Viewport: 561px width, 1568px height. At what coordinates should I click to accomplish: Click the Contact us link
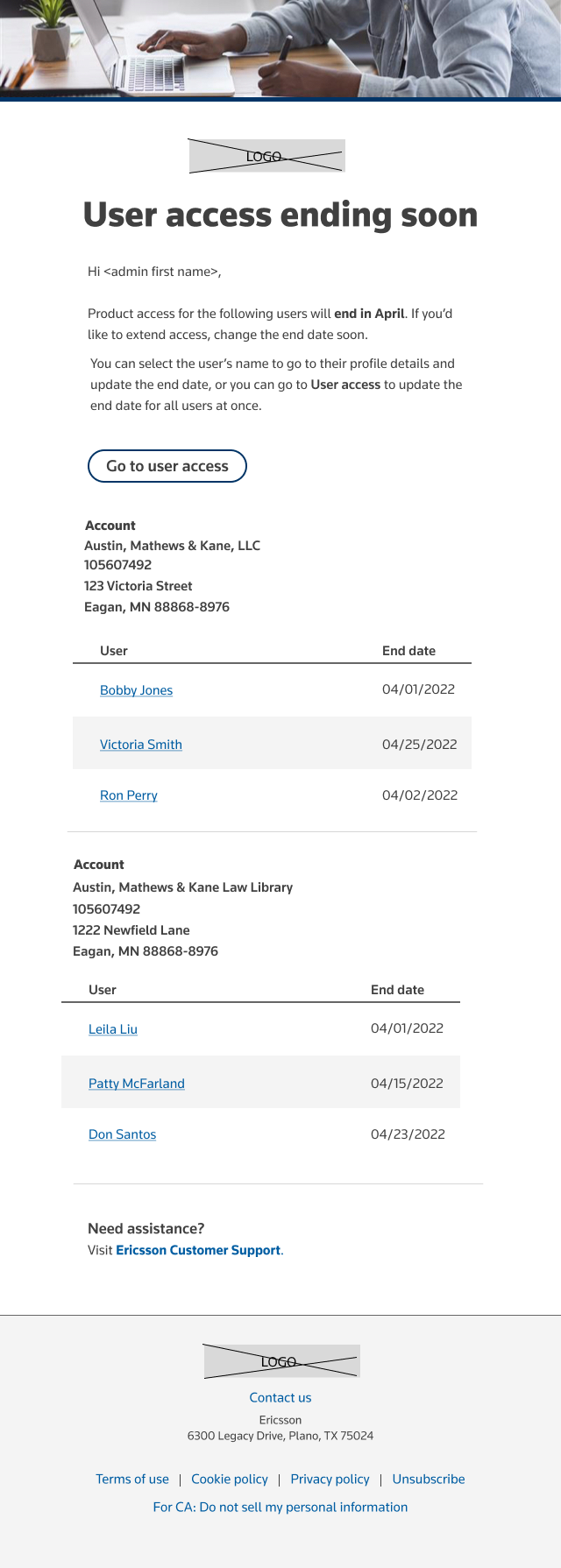pos(280,1397)
